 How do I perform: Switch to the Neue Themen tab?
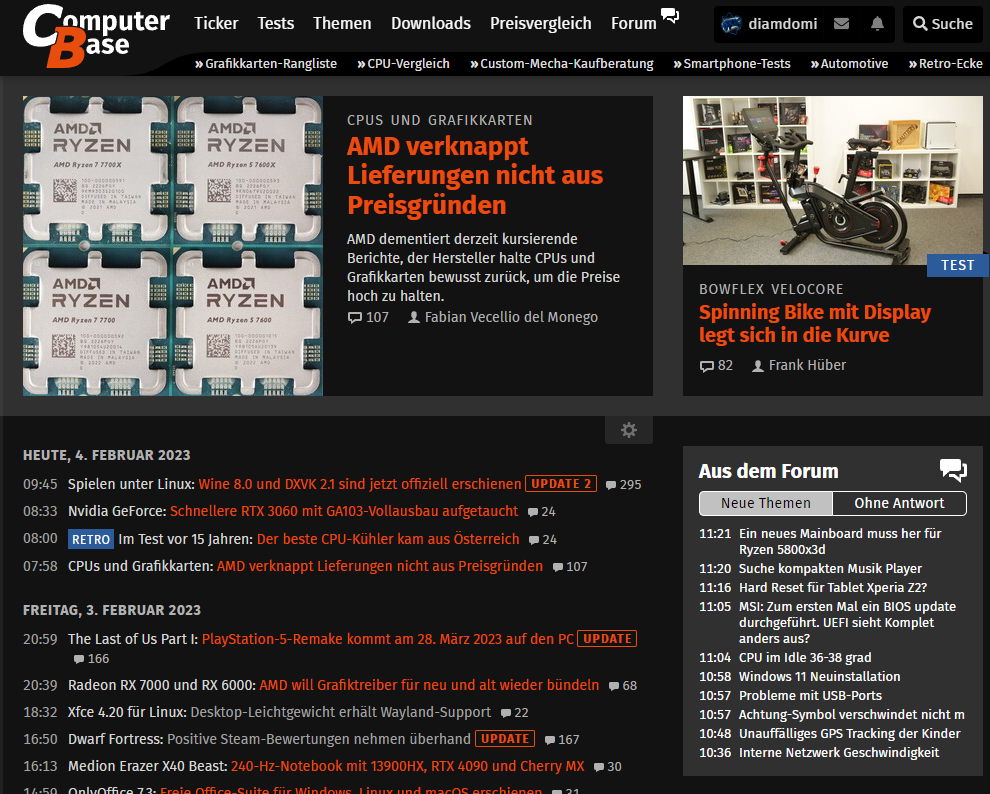pos(766,503)
